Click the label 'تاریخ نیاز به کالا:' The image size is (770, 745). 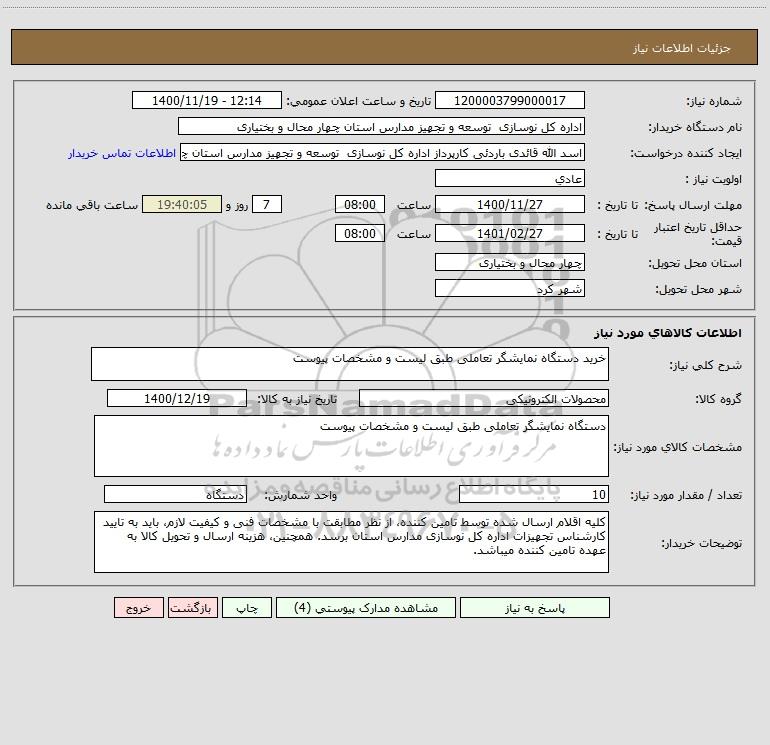(297, 399)
